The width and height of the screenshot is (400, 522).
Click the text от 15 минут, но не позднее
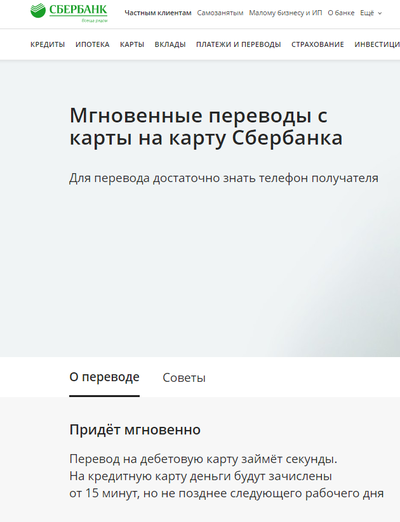point(227,493)
